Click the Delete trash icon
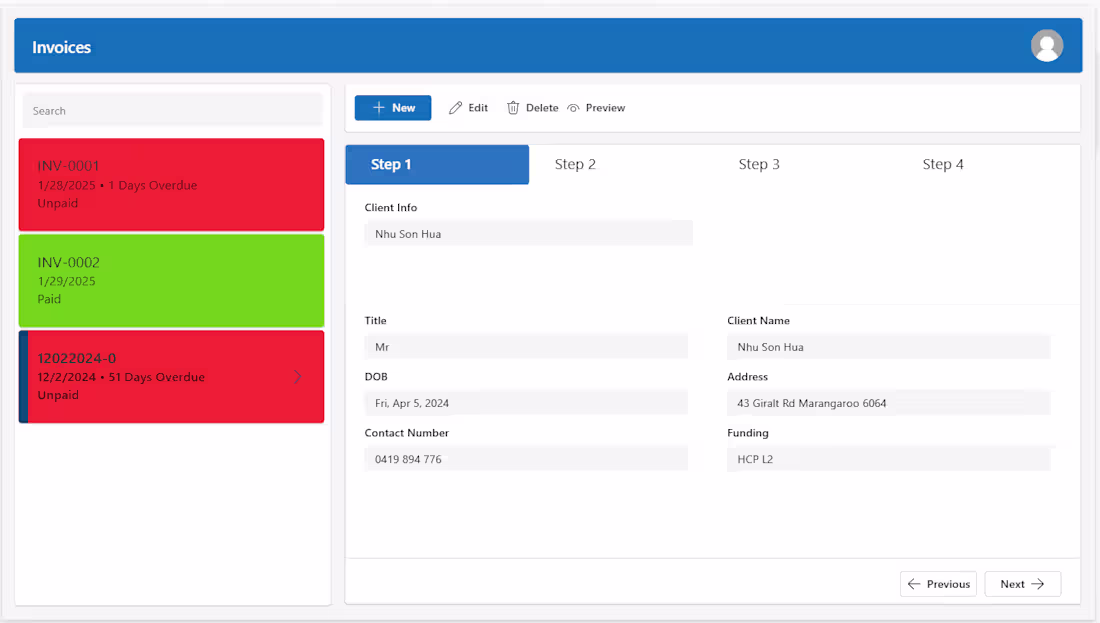Viewport: 1100px width, 623px height. [x=512, y=107]
